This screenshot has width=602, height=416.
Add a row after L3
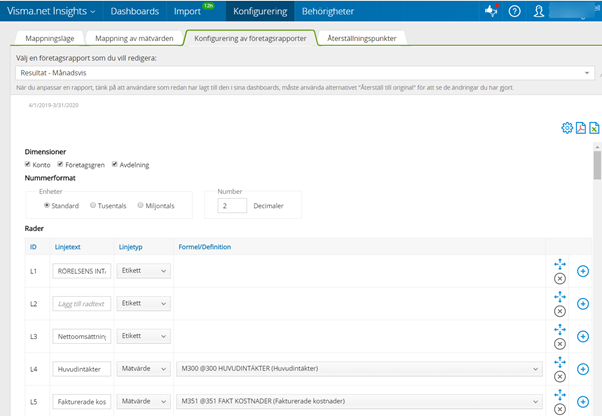click(x=583, y=337)
